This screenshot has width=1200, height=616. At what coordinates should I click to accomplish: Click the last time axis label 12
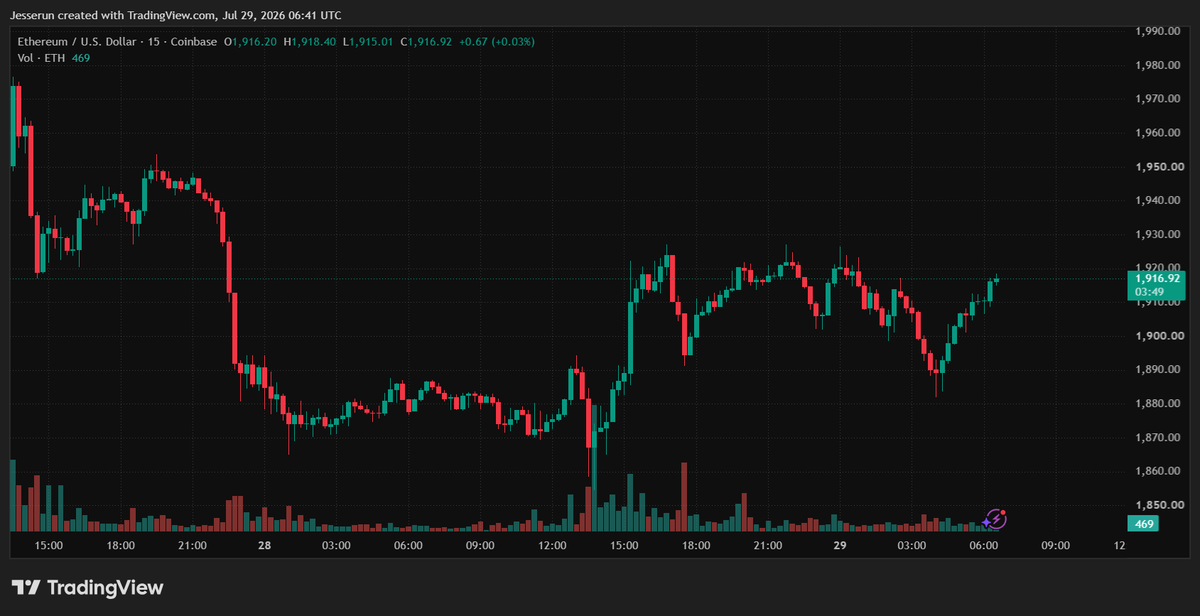tap(1119, 546)
